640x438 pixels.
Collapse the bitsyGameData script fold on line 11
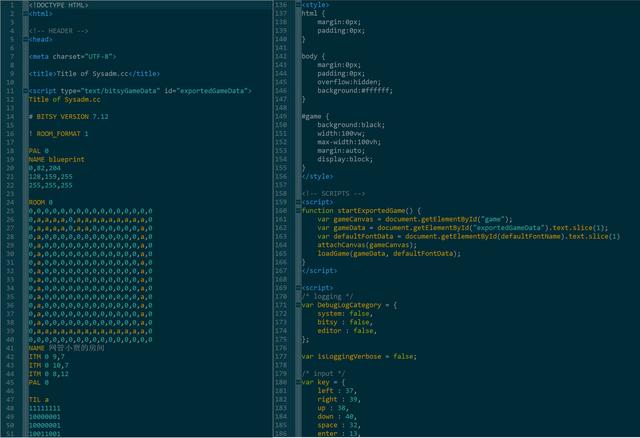[x=26, y=91]
